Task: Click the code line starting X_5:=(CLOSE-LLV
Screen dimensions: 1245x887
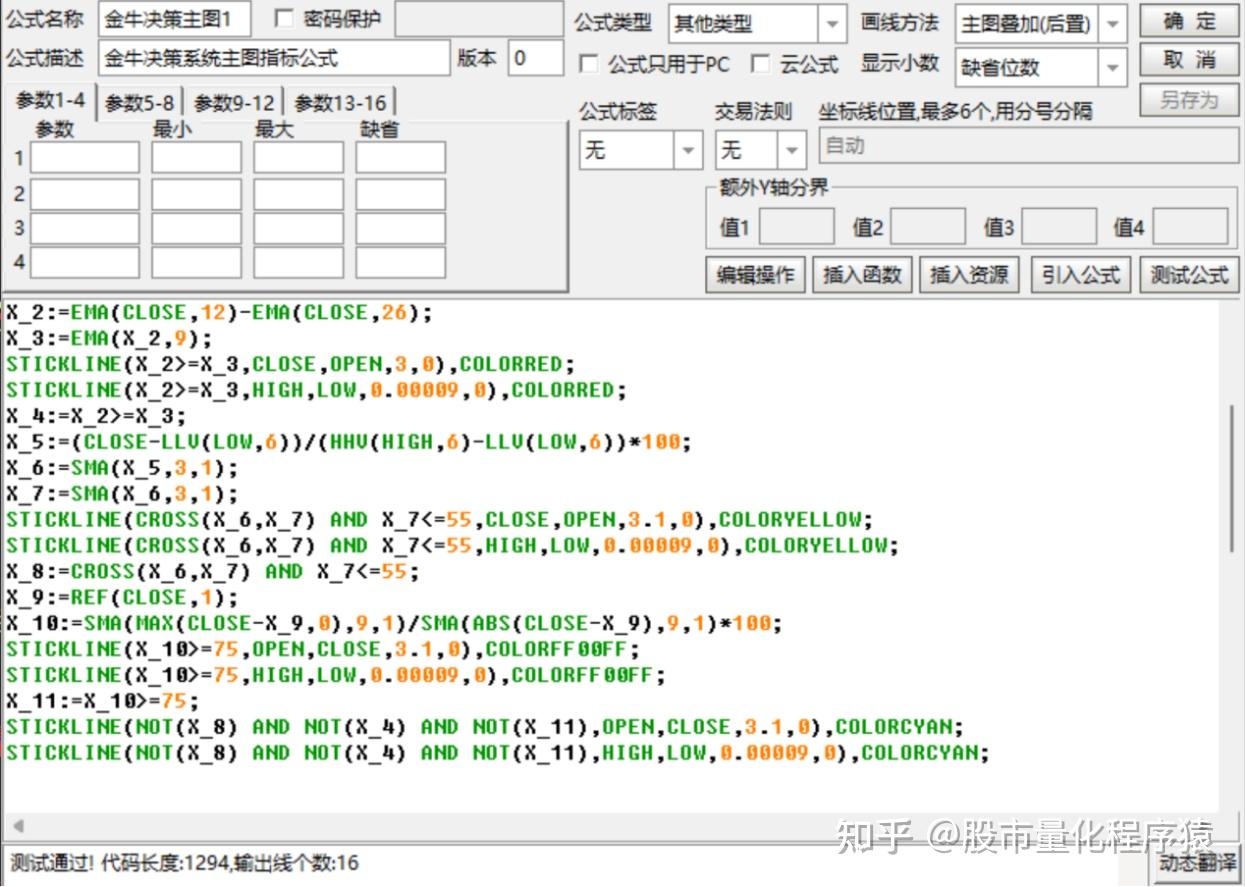Action: click(x=349, y=442)
